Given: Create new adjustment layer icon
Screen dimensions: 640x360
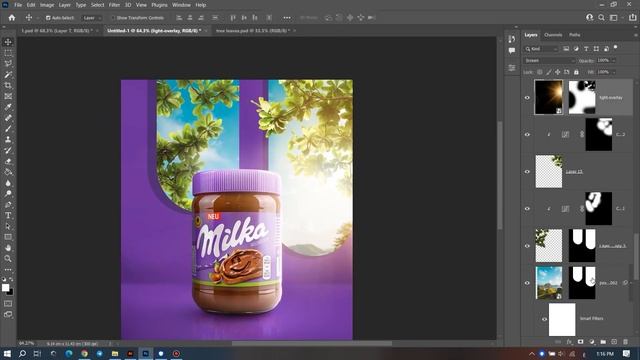Looking at the screenshot, I should [x=592, y=342].
